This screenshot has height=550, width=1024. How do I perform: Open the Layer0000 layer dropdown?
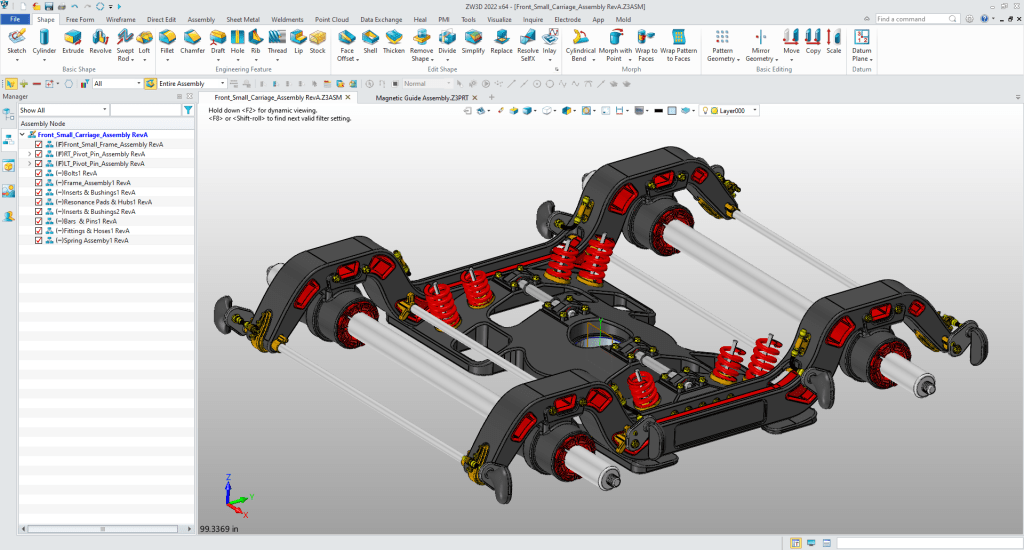click(755, 111)
